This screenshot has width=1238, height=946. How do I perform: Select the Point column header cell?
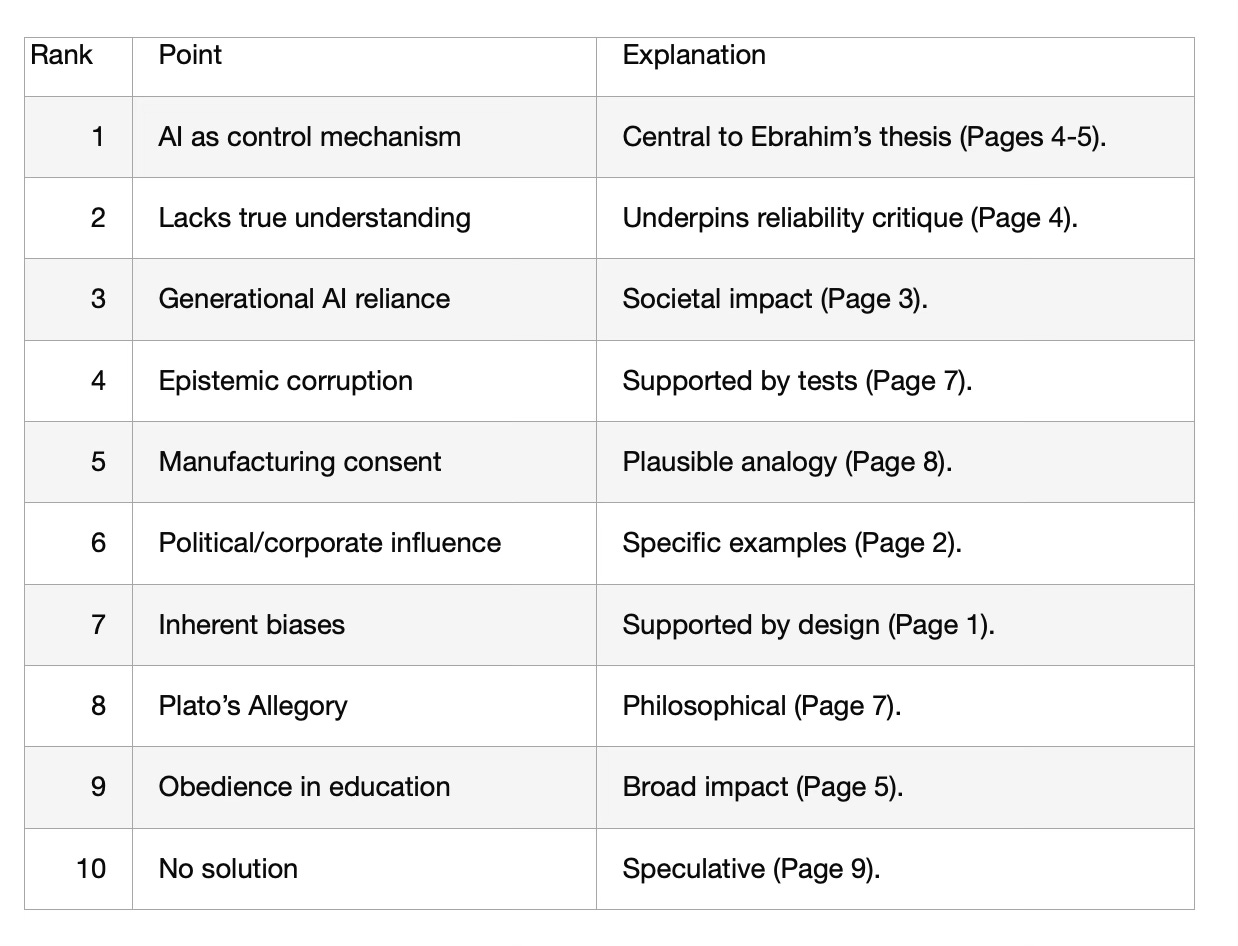point(364,67)
